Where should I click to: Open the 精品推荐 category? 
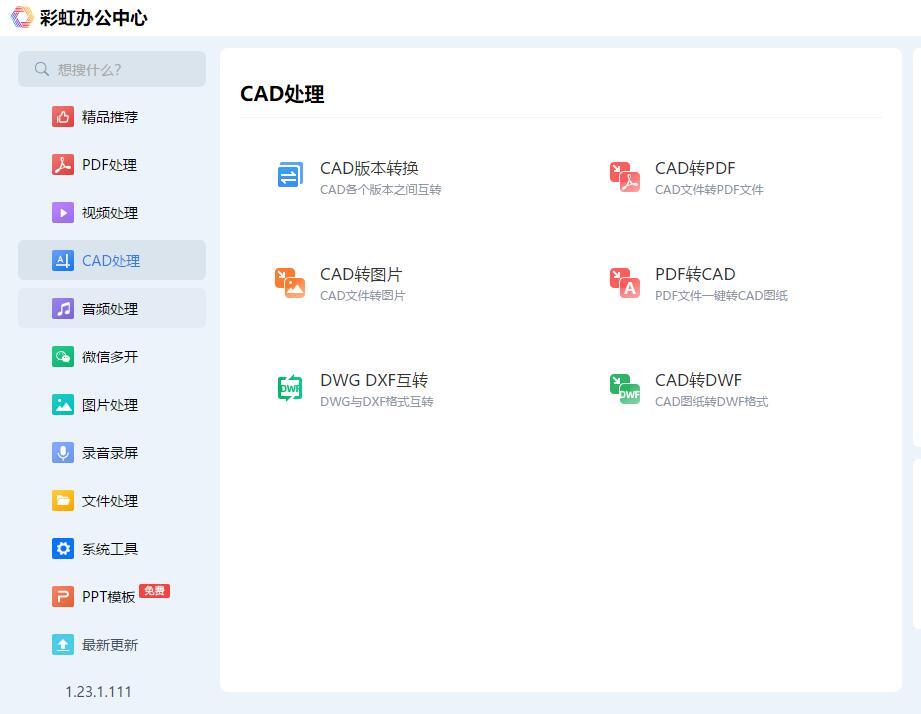(x=110, y=117)
